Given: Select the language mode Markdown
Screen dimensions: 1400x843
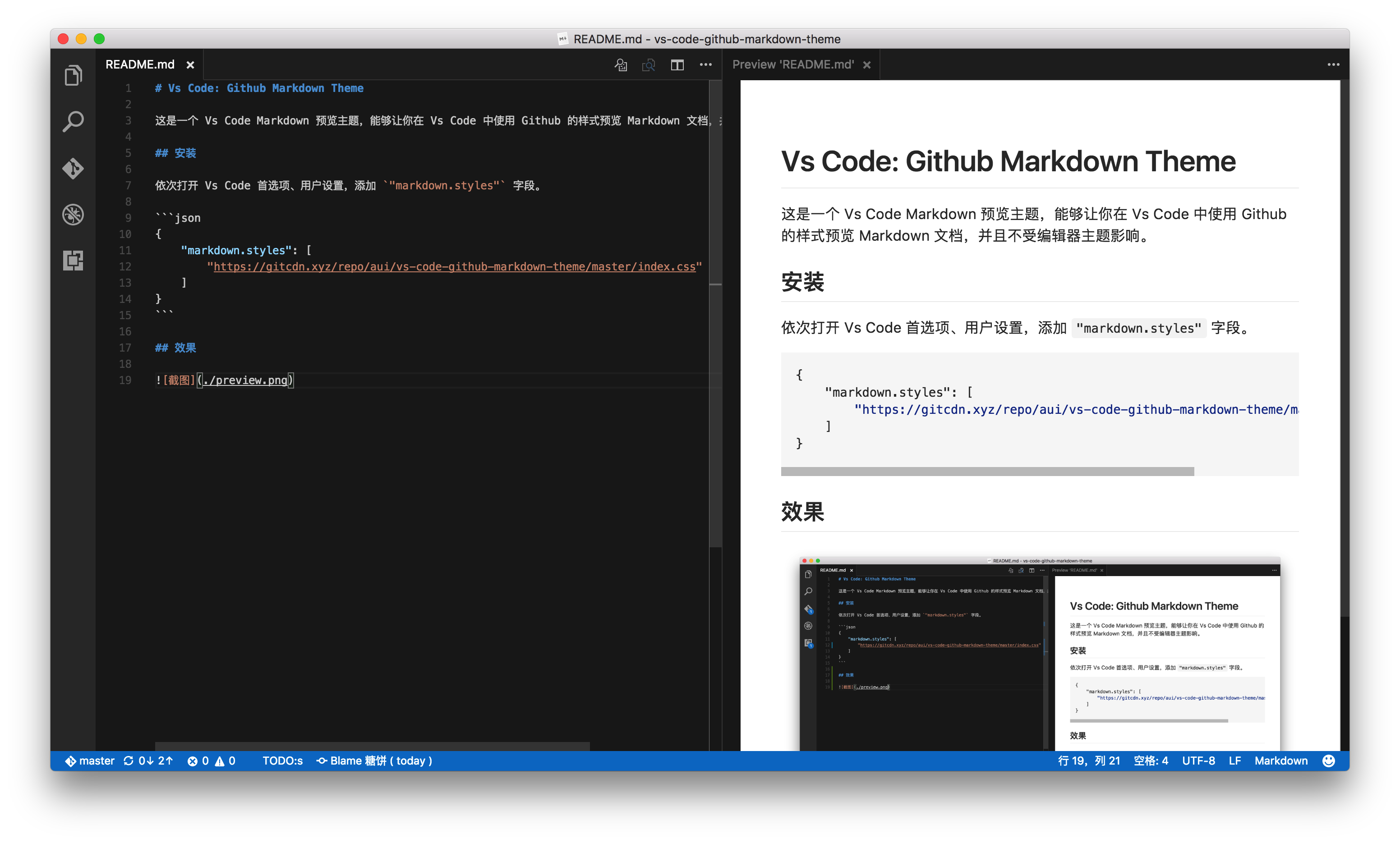Looking at the screenshot, I should [x=1281, y=761].
